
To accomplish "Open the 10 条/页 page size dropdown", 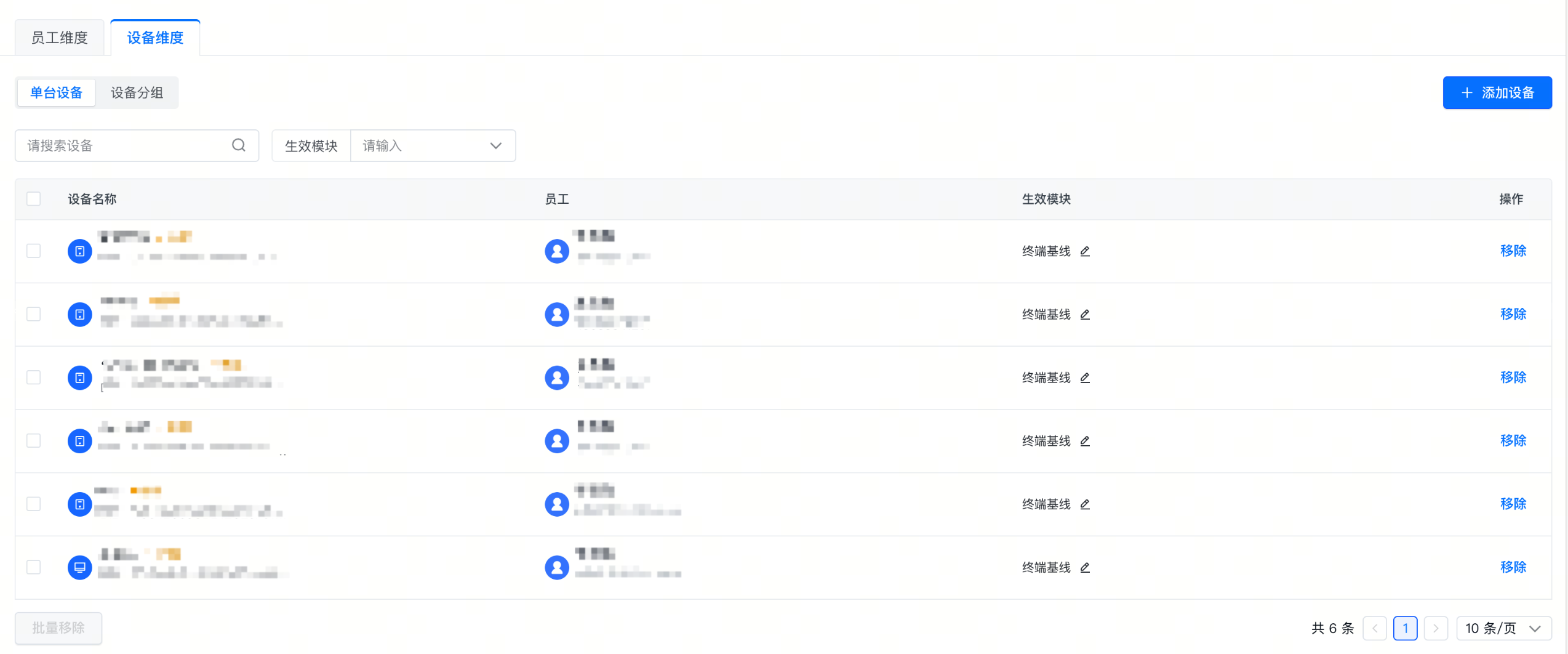I will [1503, 628].
